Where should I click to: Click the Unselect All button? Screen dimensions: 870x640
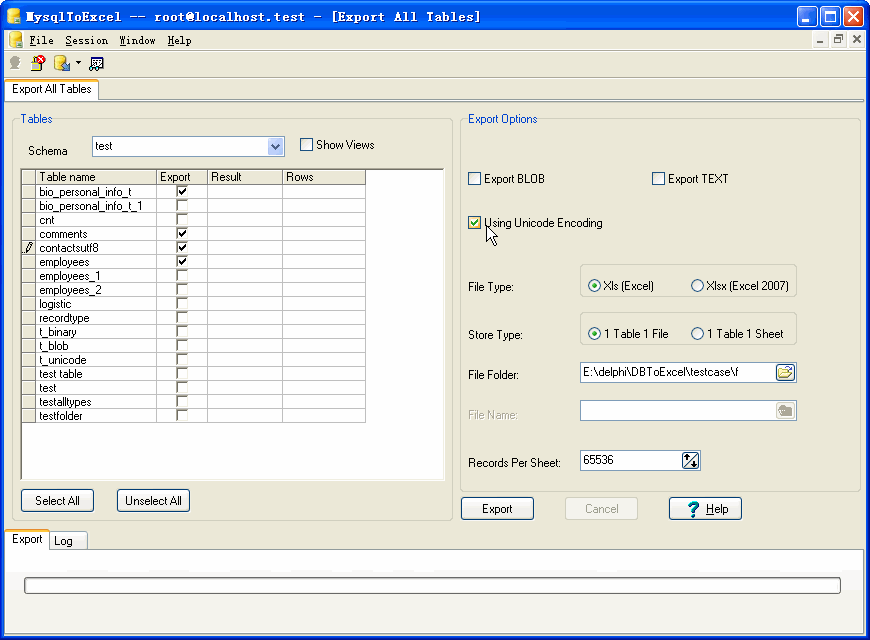tap(153, 501)
